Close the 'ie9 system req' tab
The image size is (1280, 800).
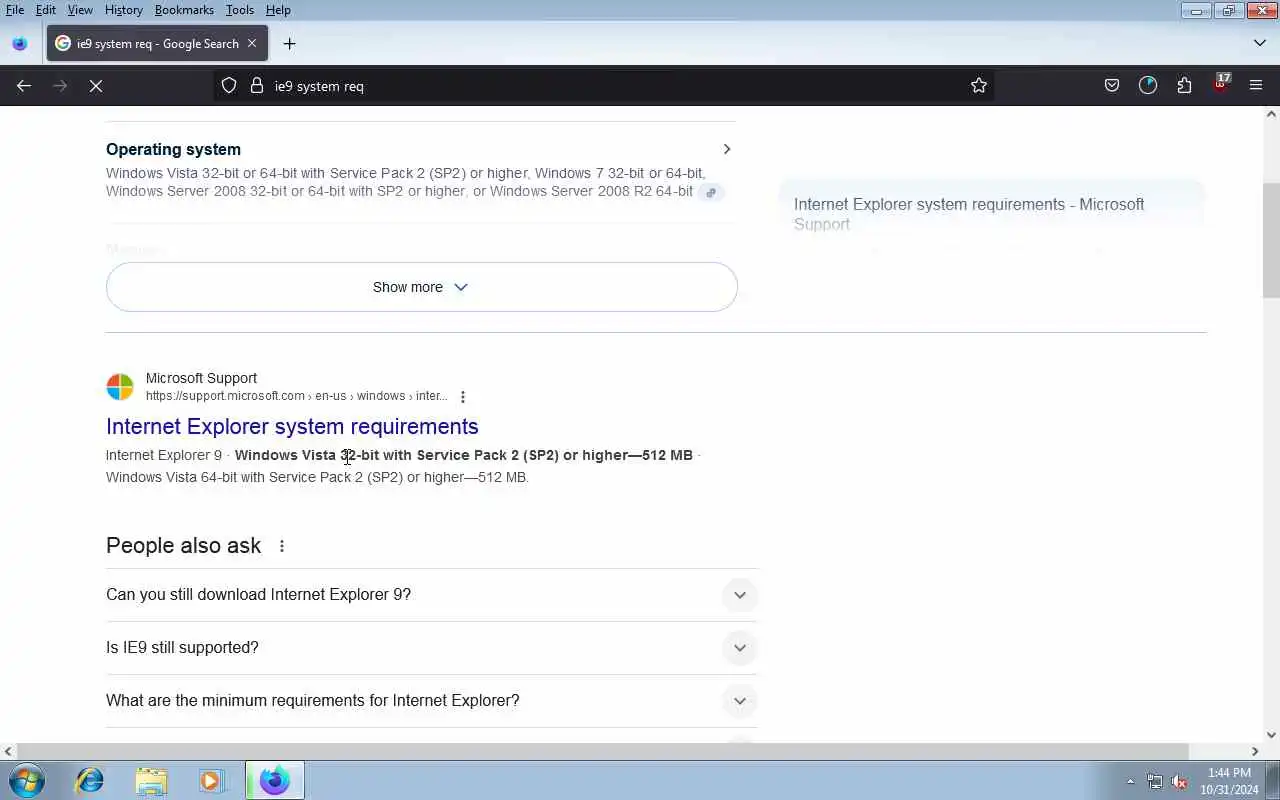point(252,43)
